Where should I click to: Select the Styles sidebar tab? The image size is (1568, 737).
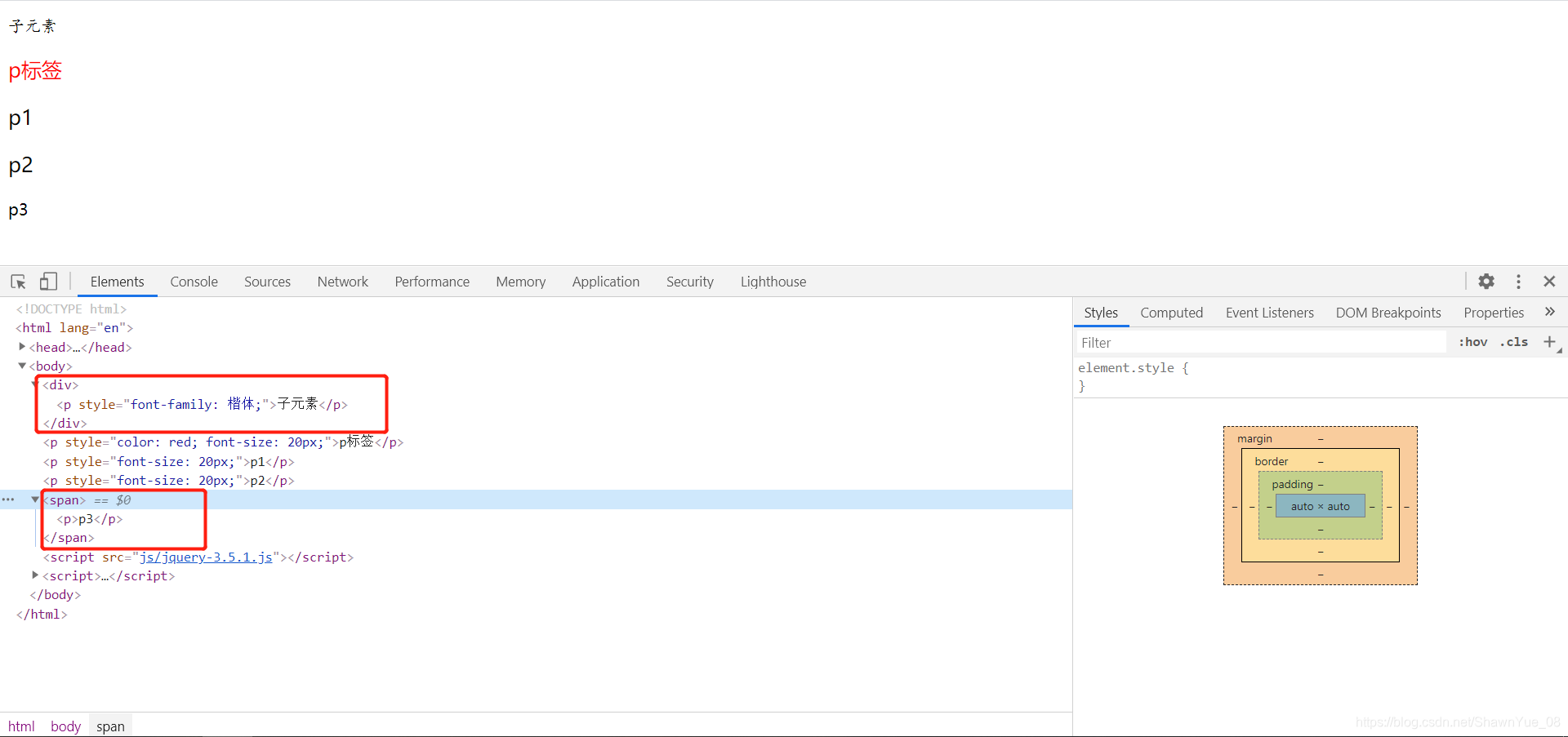(x=1101, y=313)
